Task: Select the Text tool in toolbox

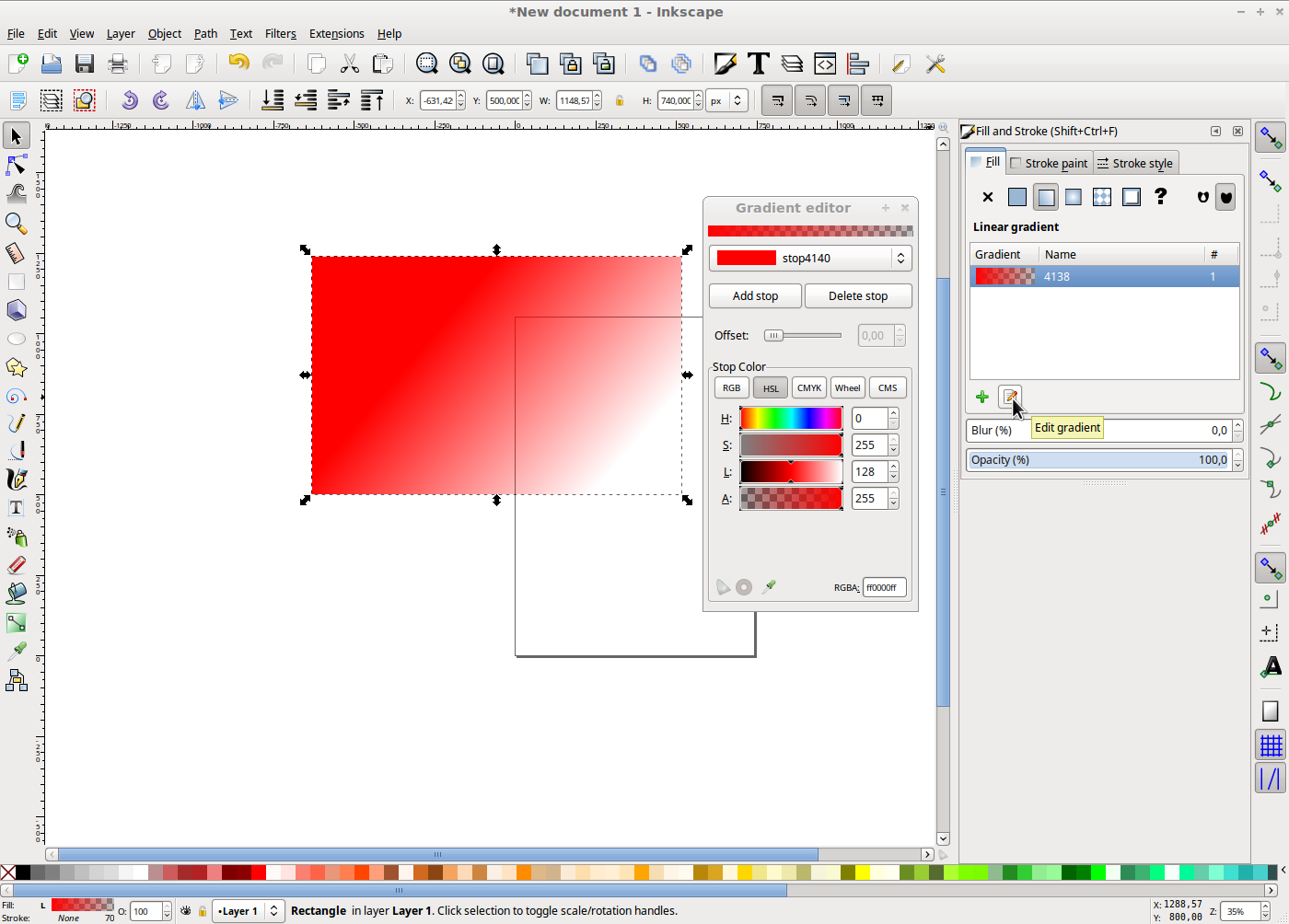Action: pyautogui.click(x=16, y=508)
